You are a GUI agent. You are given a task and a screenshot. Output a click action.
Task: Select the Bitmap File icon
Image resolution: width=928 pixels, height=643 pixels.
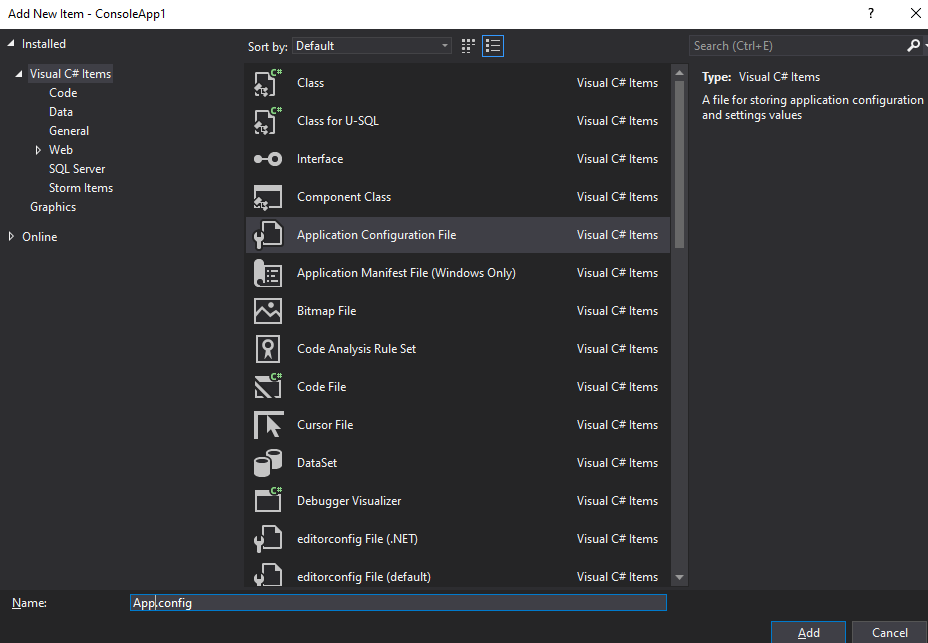pyautogui.click(x=268, y=311)
